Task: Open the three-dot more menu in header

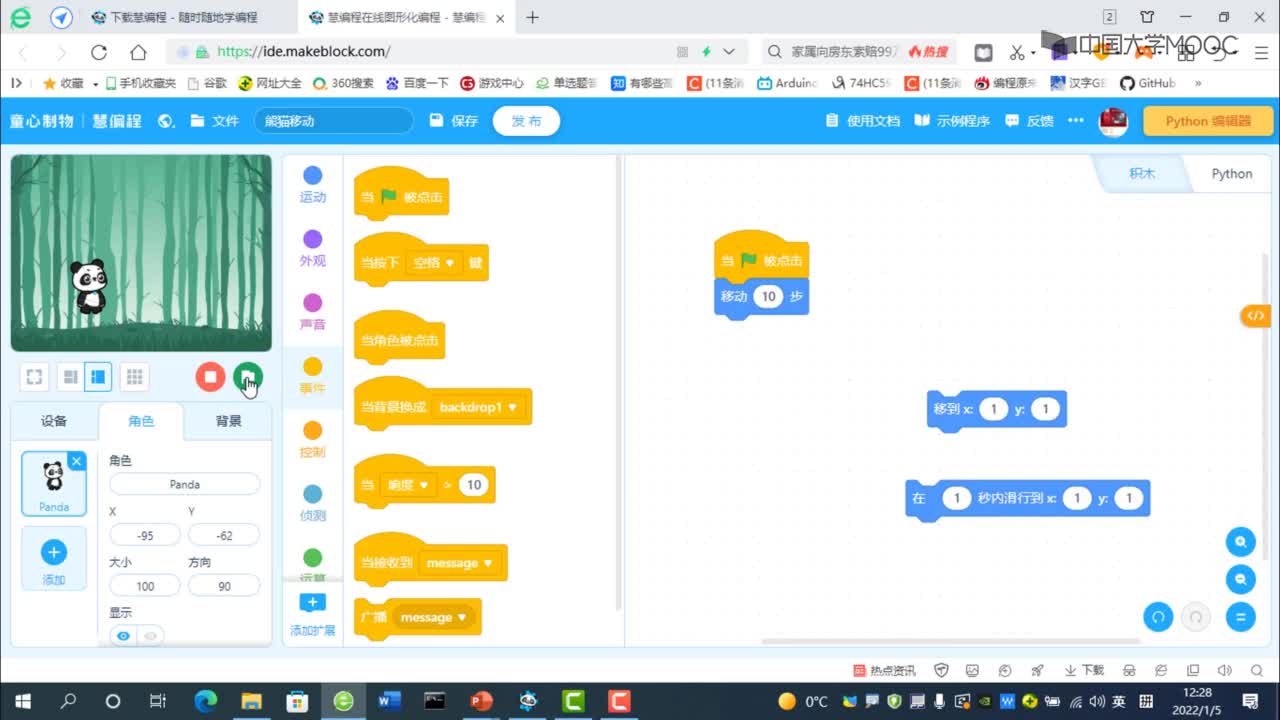Action: 1076,121
